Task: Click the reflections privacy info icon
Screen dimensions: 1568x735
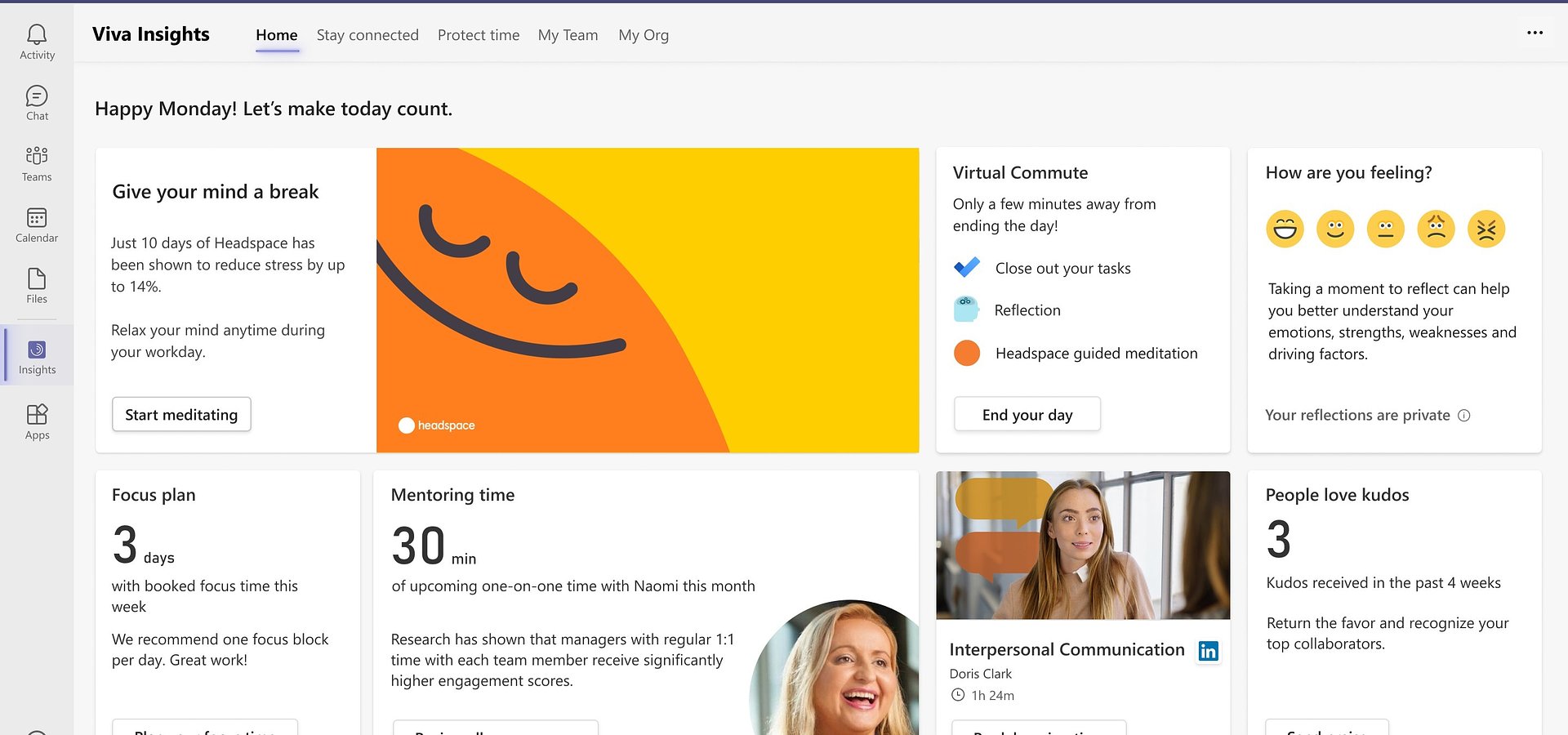Action: point(1464,416)
